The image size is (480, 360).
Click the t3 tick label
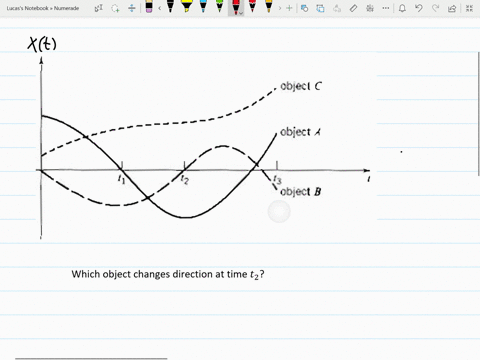tap(277, 179)
